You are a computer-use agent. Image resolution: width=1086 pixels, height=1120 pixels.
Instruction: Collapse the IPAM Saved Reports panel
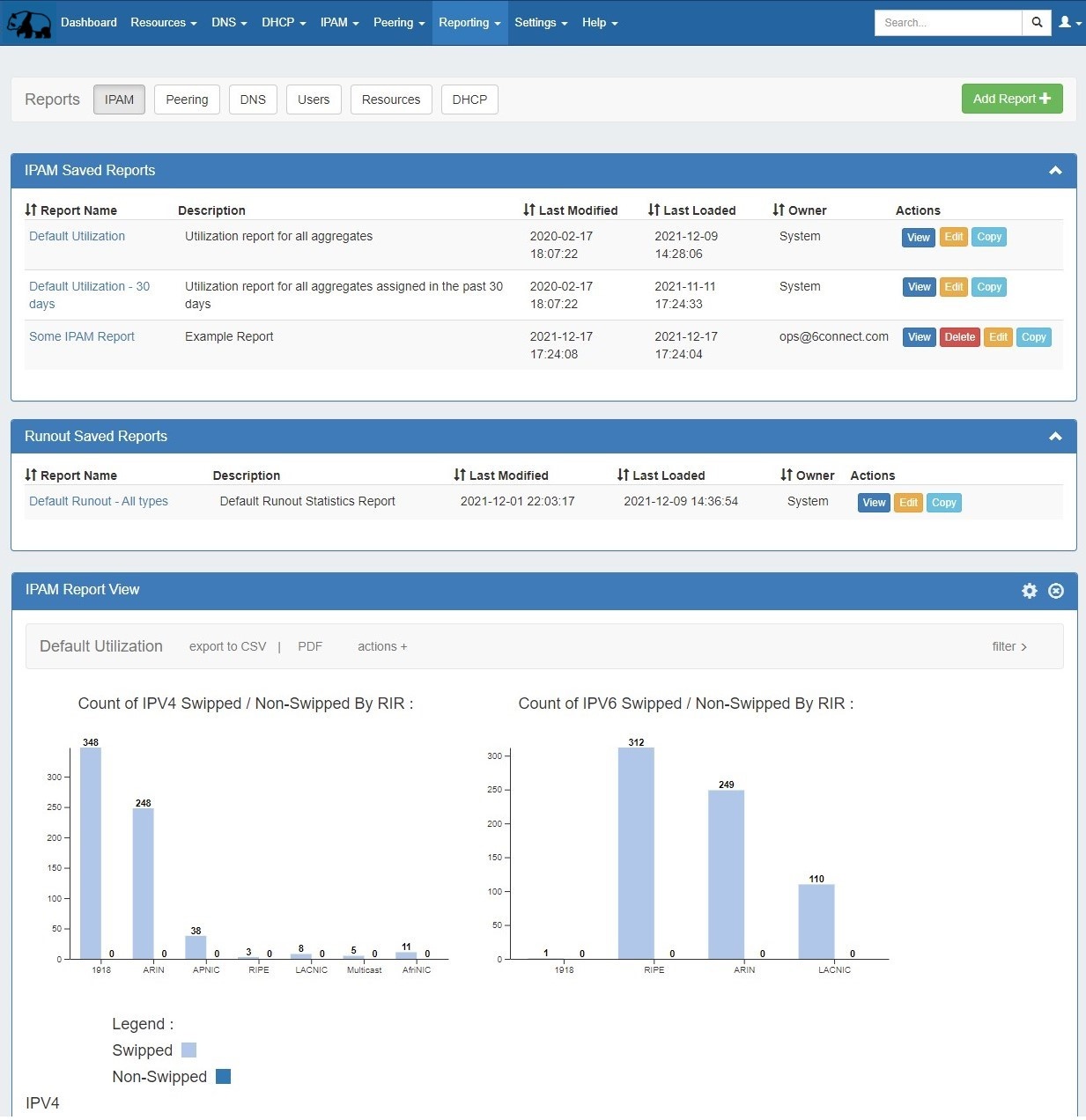tap(1055, 171)
